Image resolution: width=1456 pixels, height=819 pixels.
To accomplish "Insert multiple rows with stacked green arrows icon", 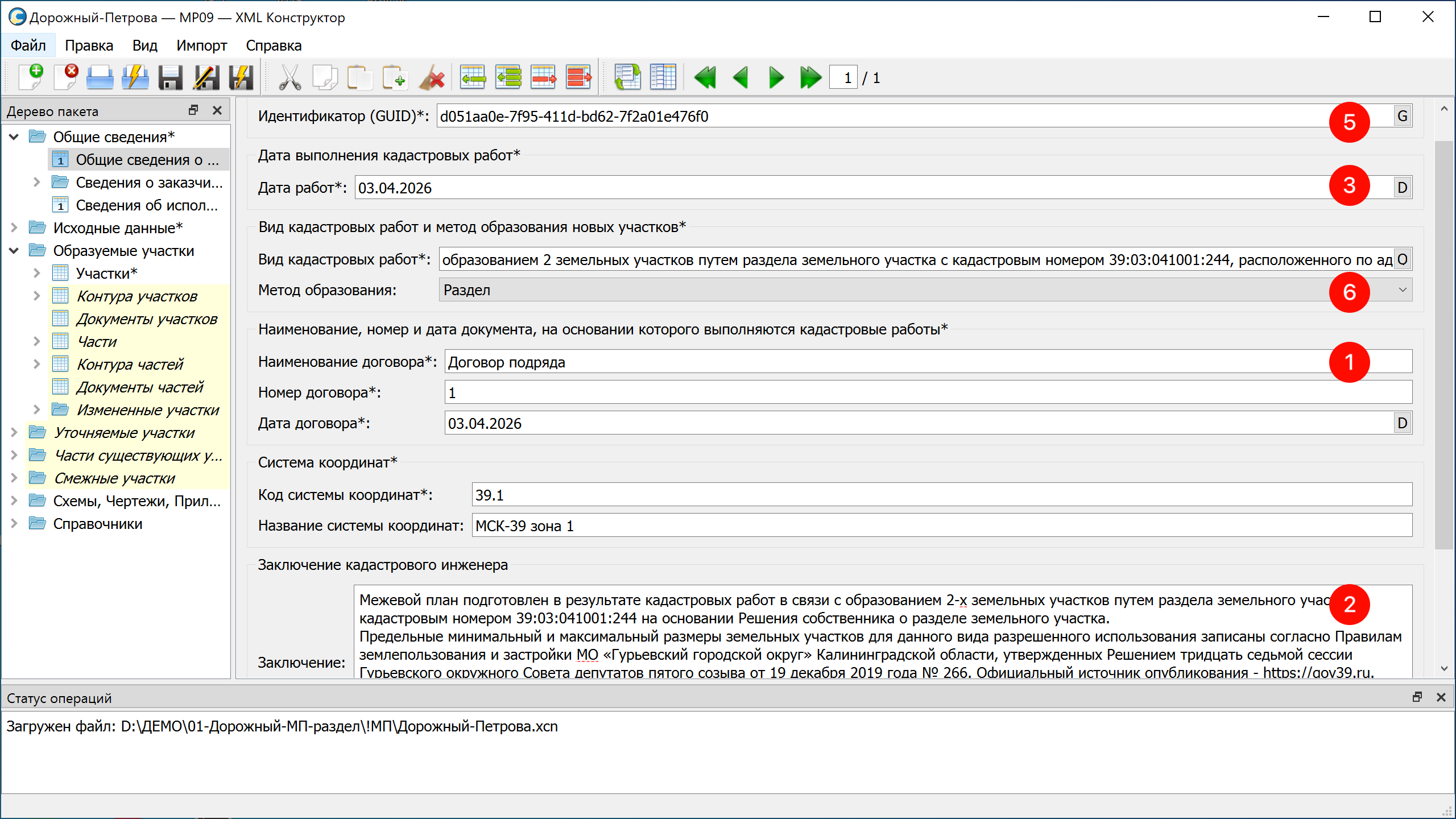I will click(508, 77).
